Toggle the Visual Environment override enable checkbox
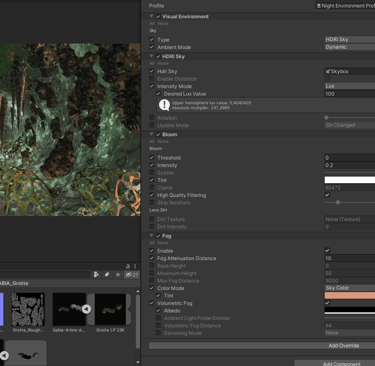Screen dimensions: 375x366 coord(158,16)
